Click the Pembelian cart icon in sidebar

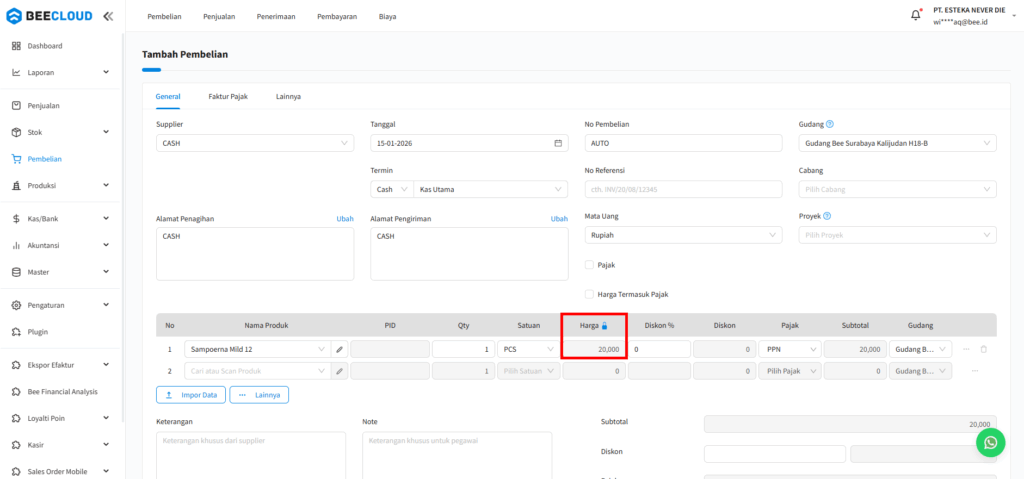tap(17, 159)
